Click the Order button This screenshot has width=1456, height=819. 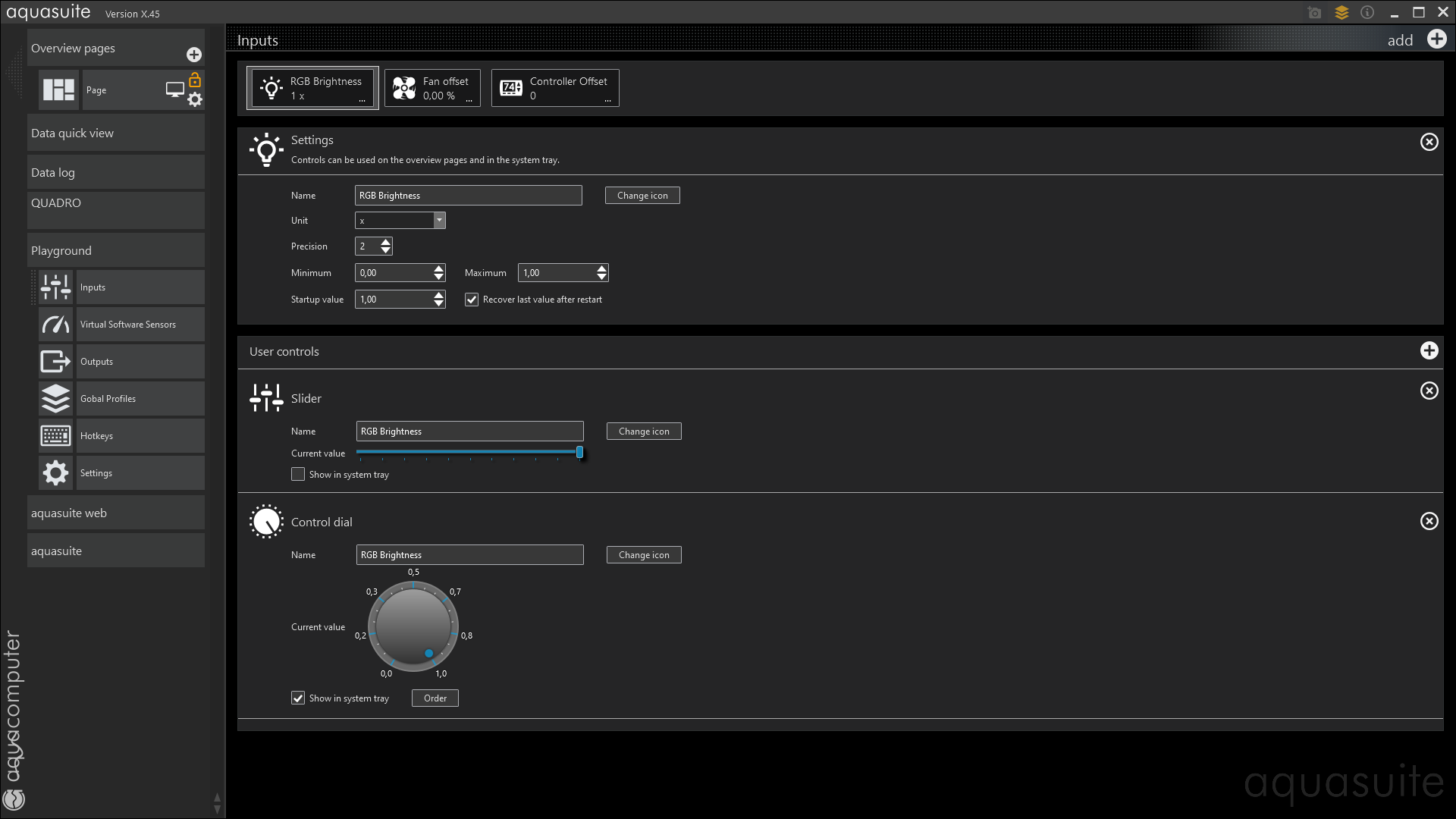pos(435,698)
